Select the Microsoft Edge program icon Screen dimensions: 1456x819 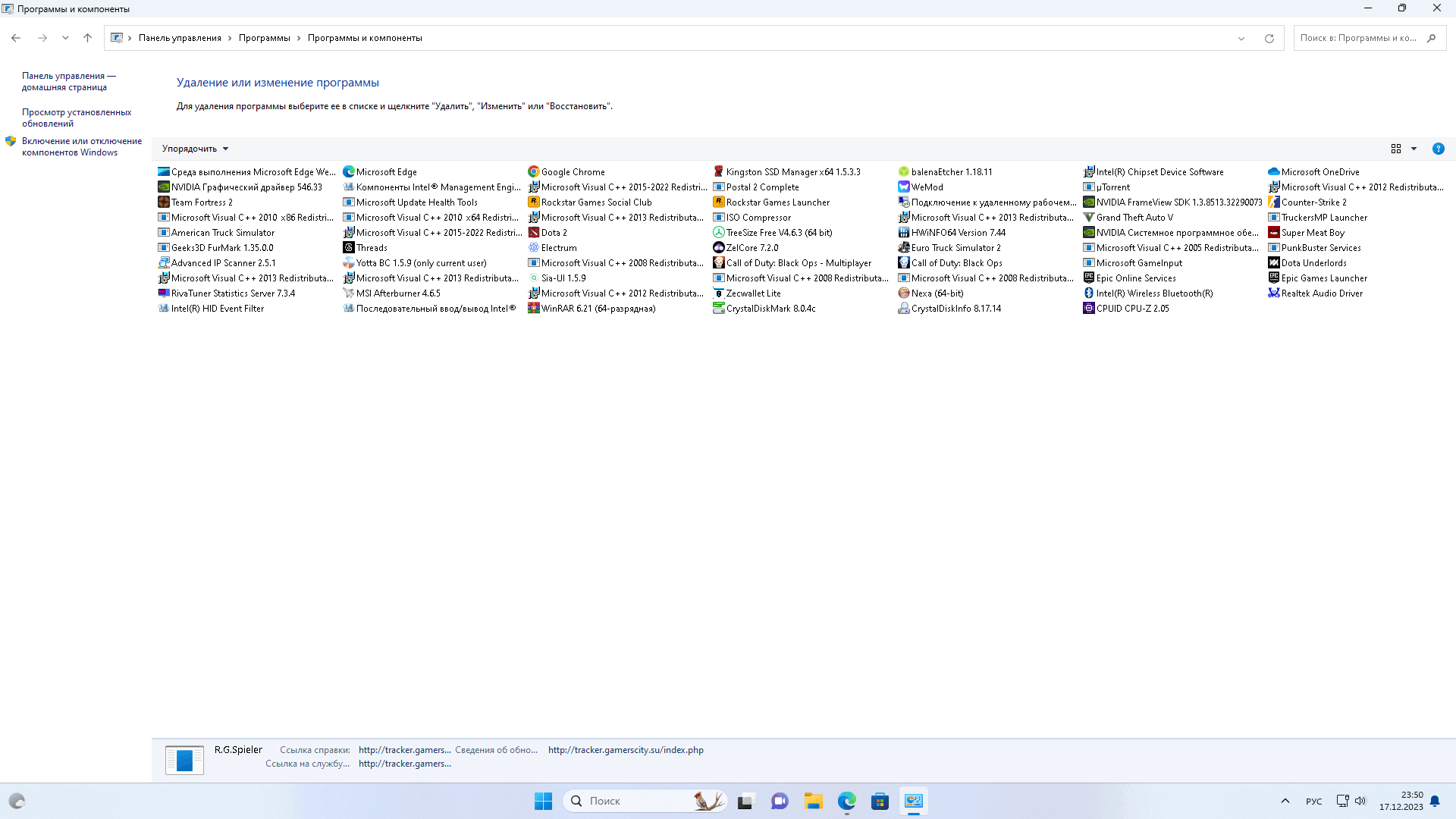tap(349, 172)
